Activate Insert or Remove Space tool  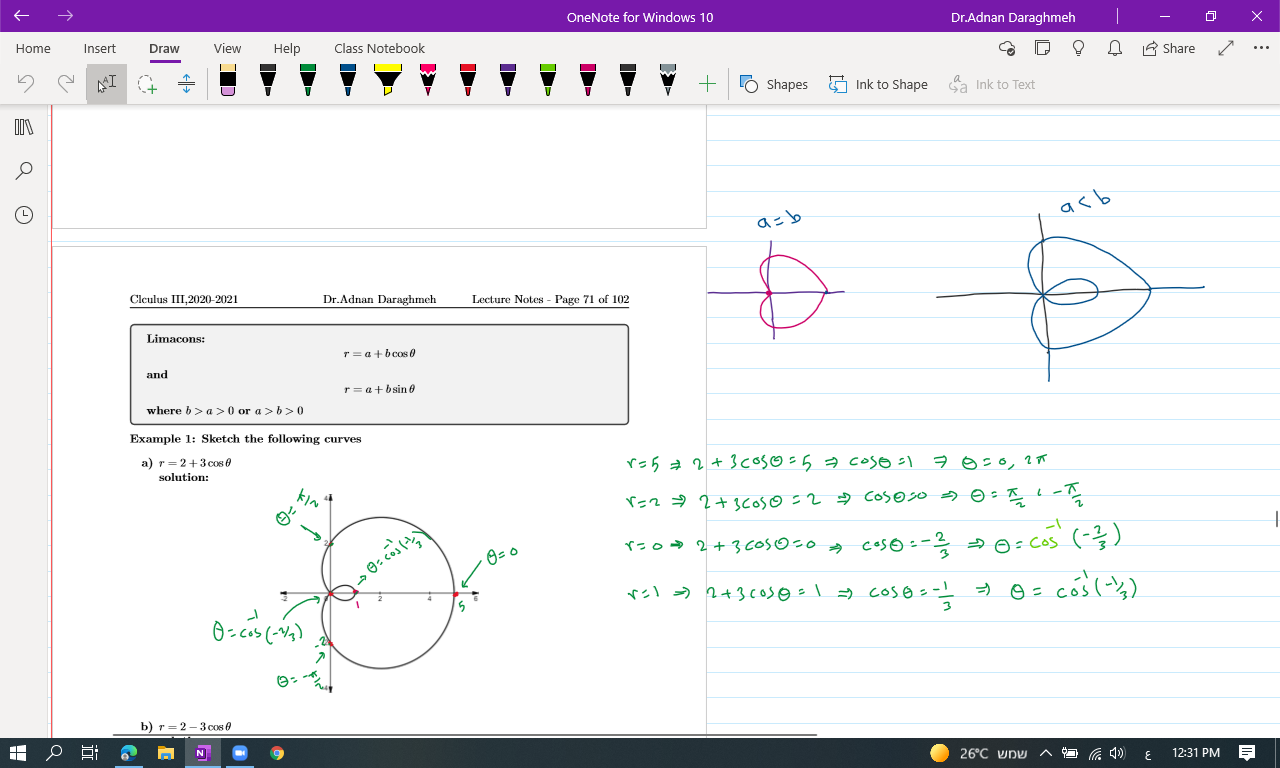pos(186,84)
